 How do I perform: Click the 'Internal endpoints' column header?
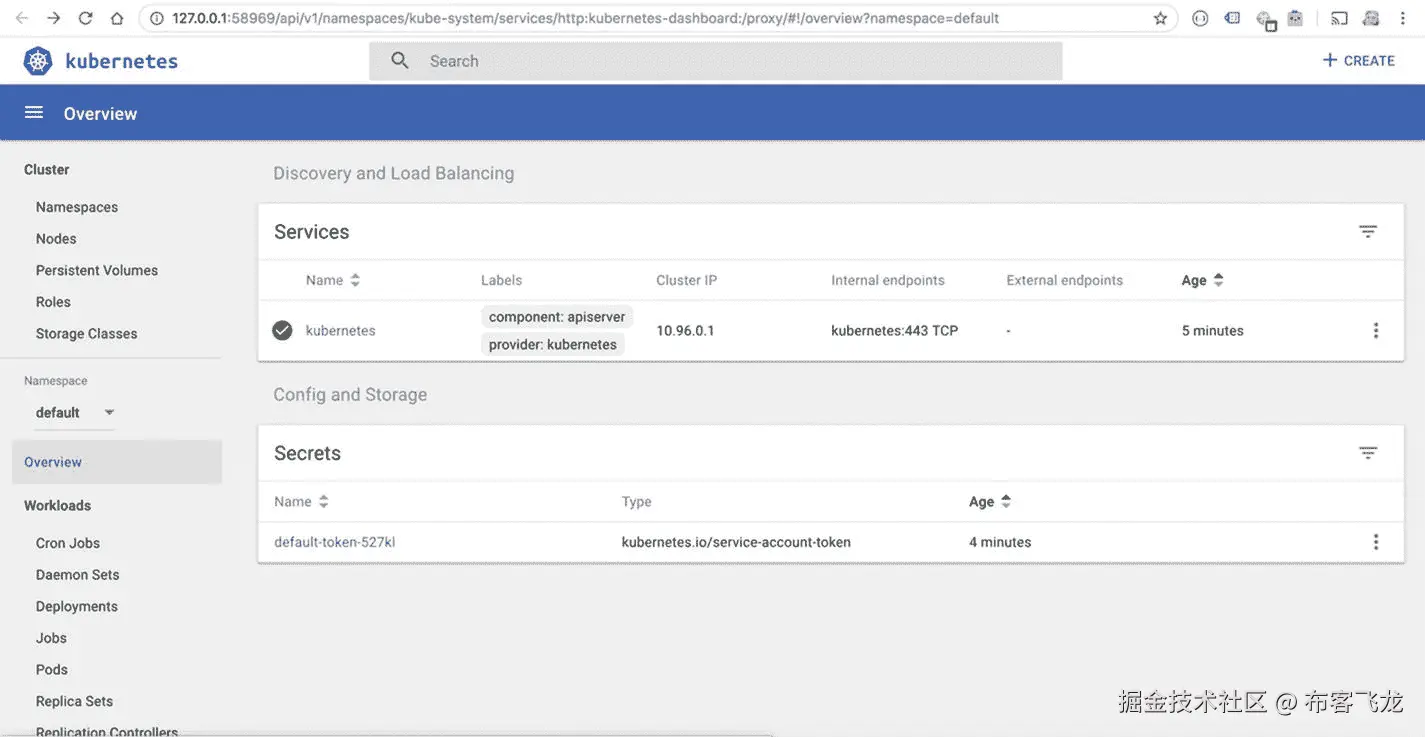(x=888, y=281)
